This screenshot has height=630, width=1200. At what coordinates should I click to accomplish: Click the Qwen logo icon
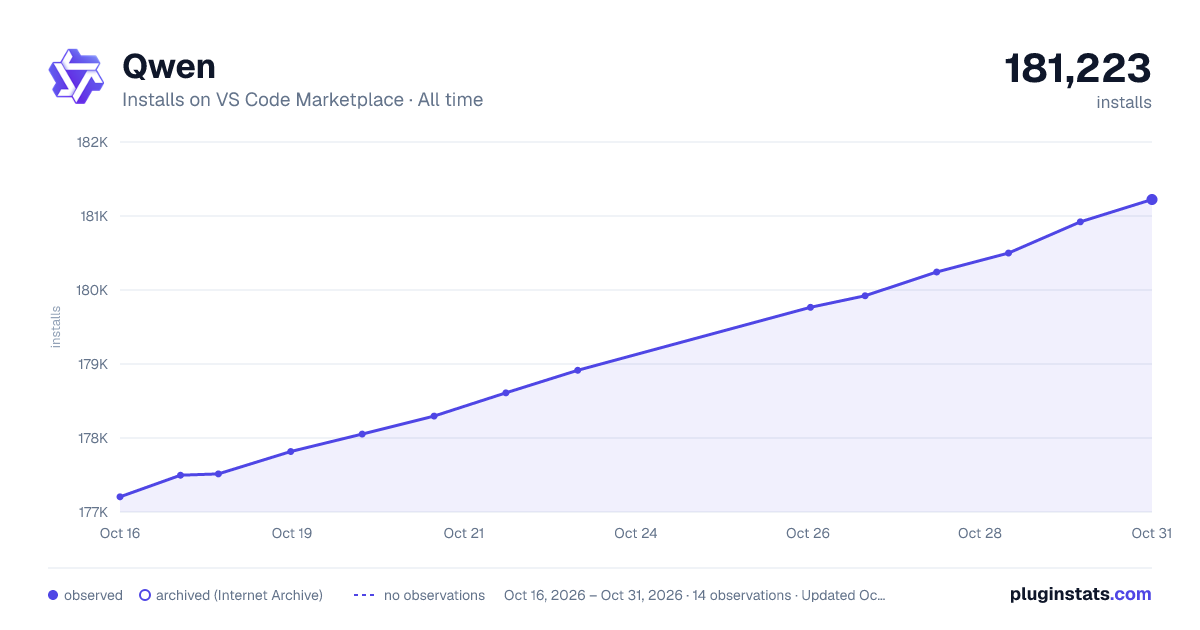coord(76,76)
